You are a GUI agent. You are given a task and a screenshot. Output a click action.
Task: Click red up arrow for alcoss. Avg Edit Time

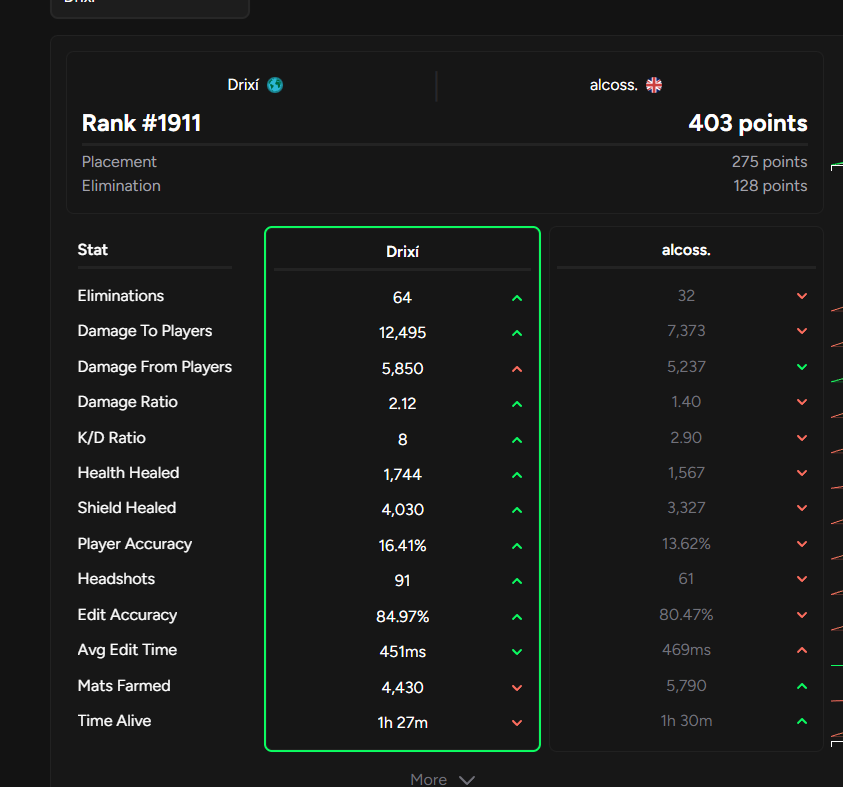coord(802,650)
